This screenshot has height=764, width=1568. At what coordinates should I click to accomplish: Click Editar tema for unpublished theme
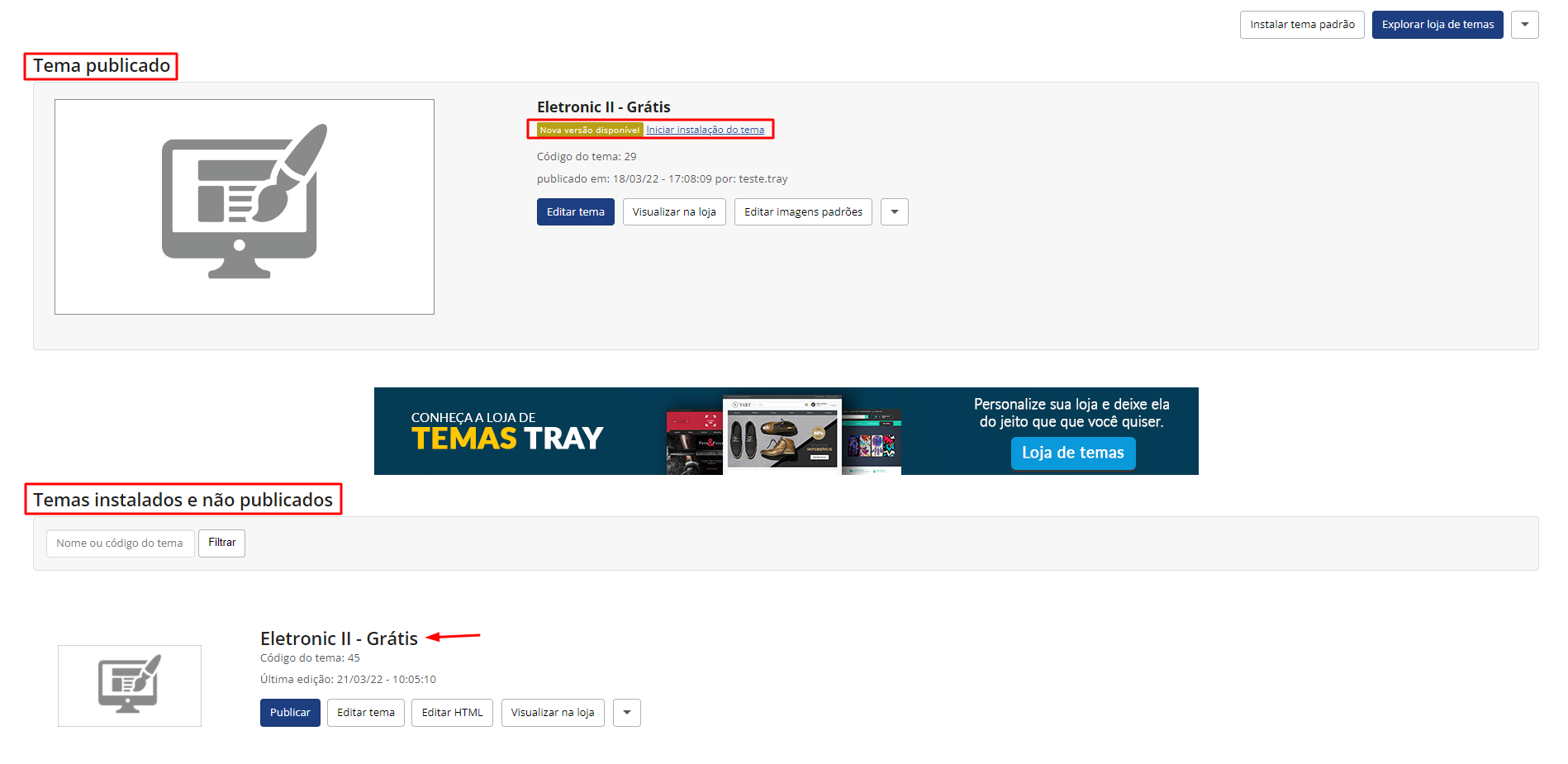pyautogui.click(x=366, y=713)
